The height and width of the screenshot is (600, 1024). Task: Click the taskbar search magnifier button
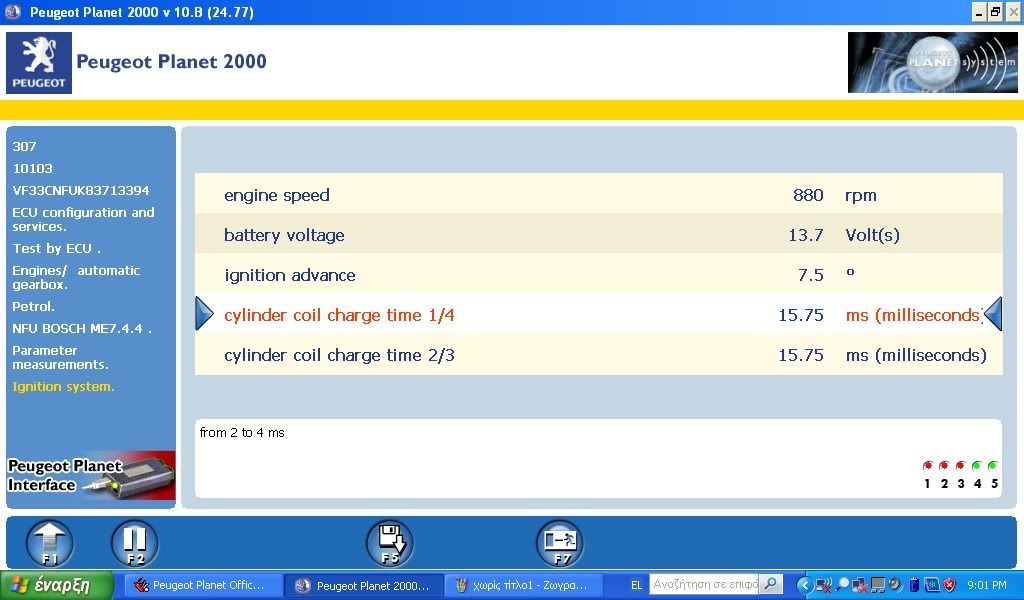point(771,584)
